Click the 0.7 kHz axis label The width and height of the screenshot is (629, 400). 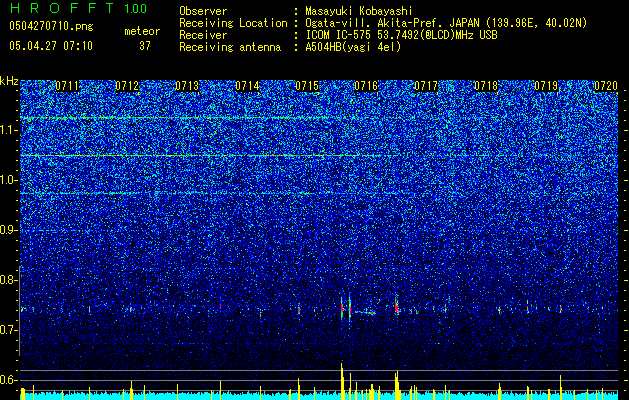(9, 330)
